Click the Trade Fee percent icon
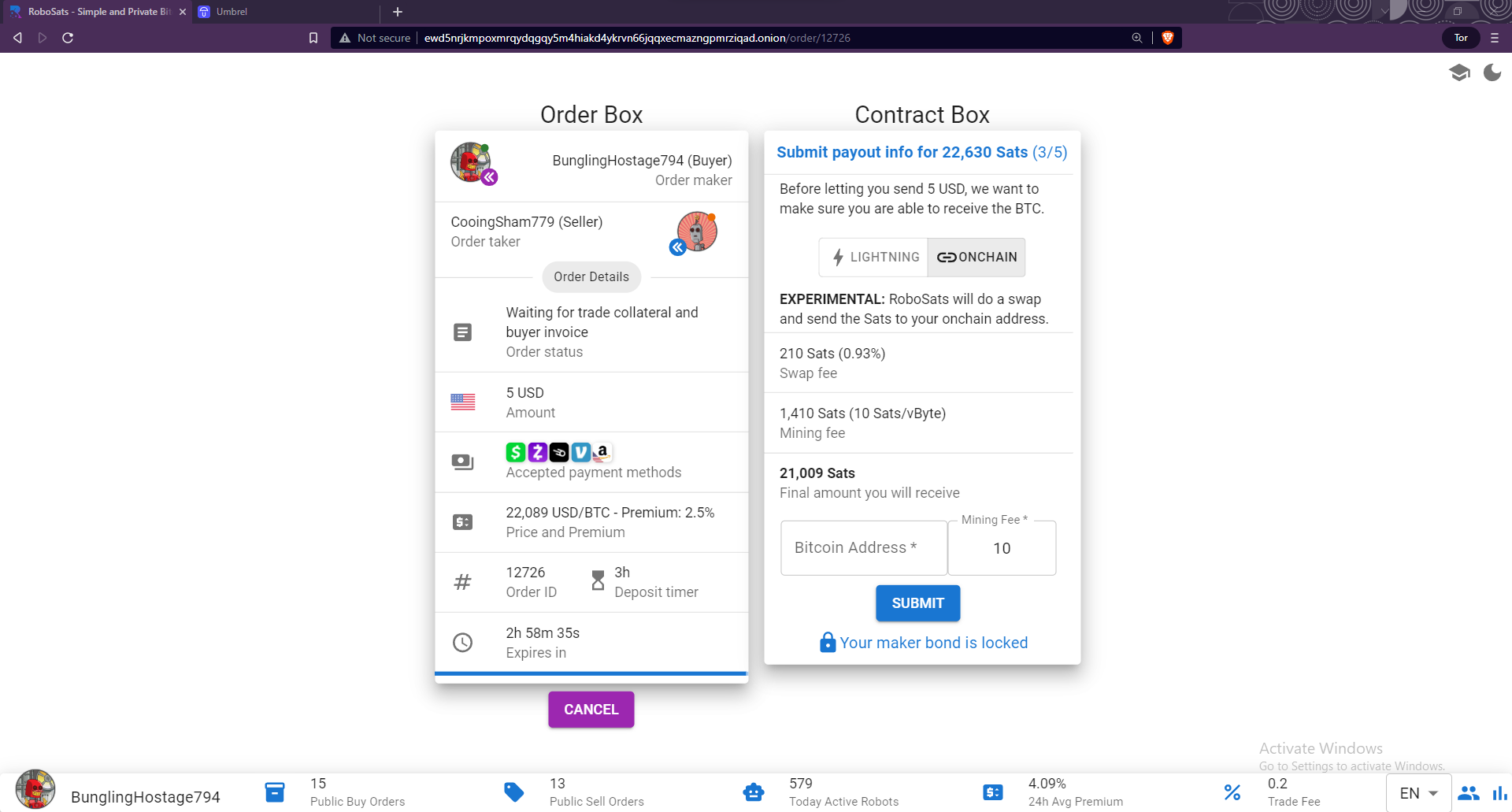This screenshot has width=1512, height=812. pos(1232,792)
